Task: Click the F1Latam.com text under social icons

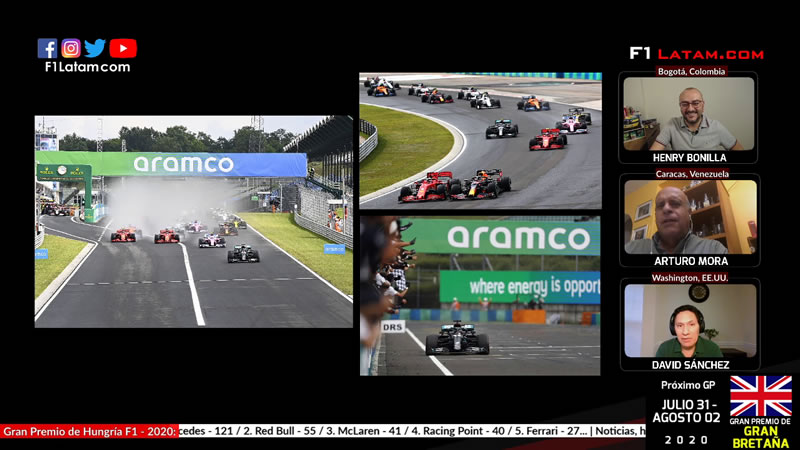Action: tap(87, 67)
